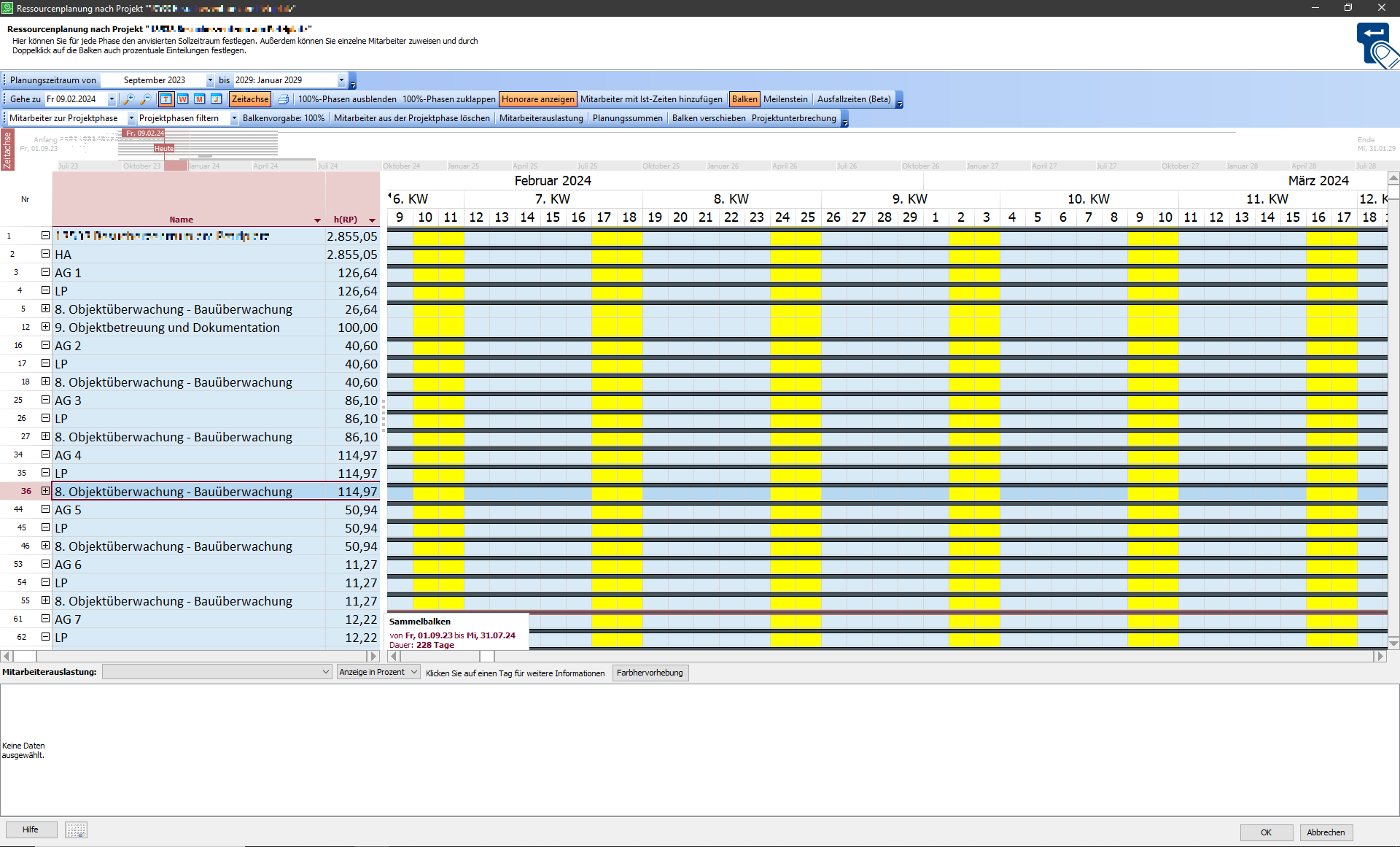Switch to week view (W) icon
Image resolution: width=1400 pixels, height=847 pixels.
point(183,99)
